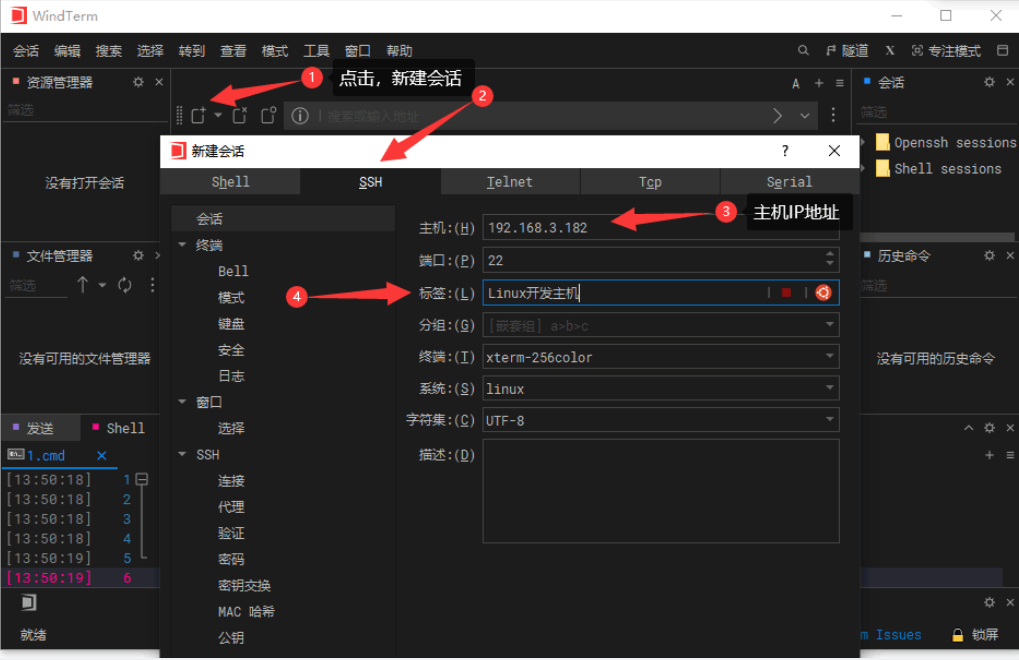Image resolution: width=1019 pixels, height=660 pixels.
Task: Open the 编辑 menu
Action: point(67,51)
